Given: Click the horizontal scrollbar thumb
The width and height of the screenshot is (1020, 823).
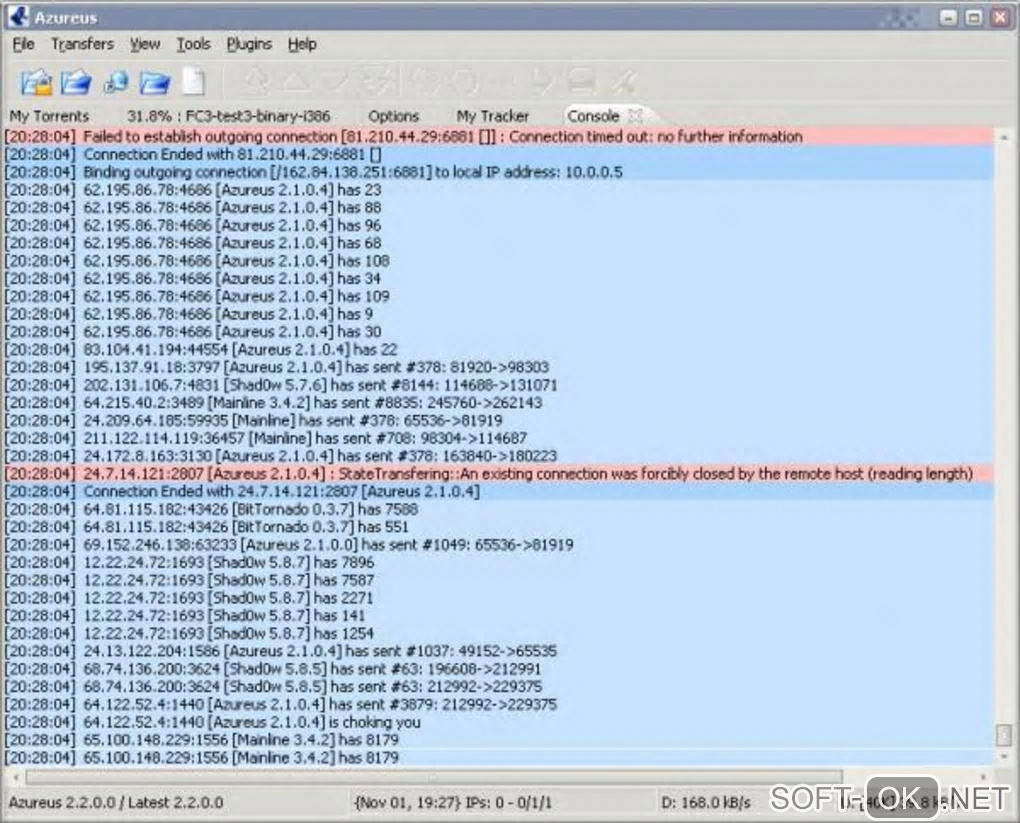Looking at the screenshot, I should 434,777.
